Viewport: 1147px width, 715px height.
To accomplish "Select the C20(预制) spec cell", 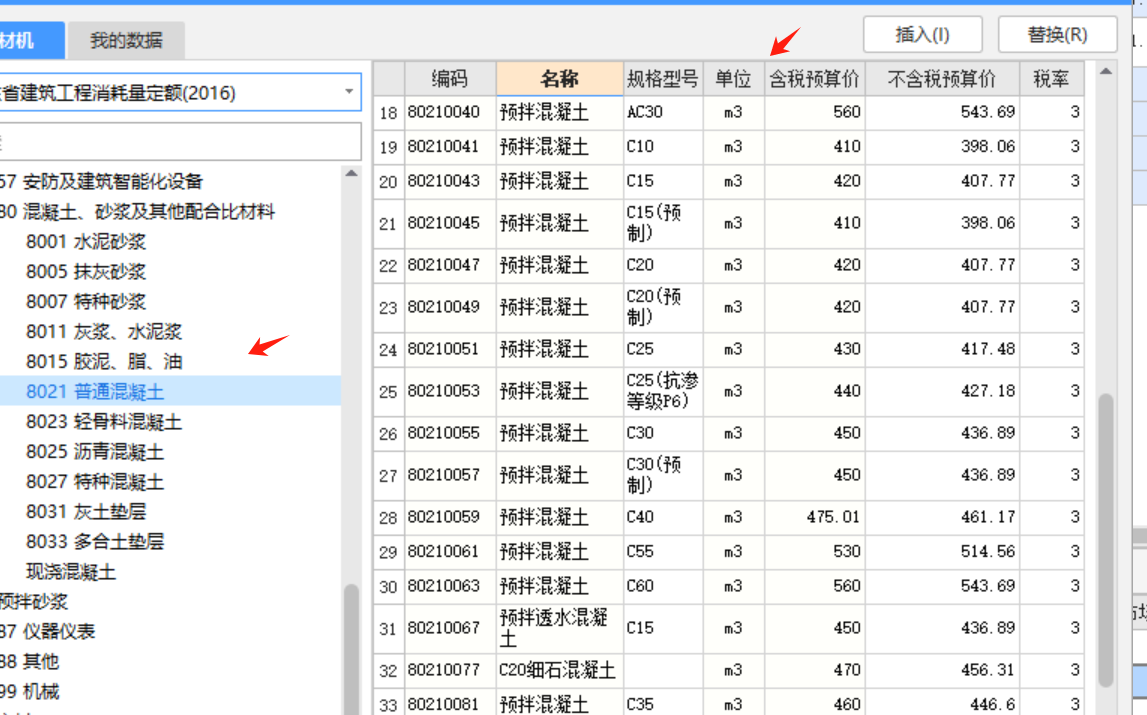I will pyautogui.click(x=663, y=307).
